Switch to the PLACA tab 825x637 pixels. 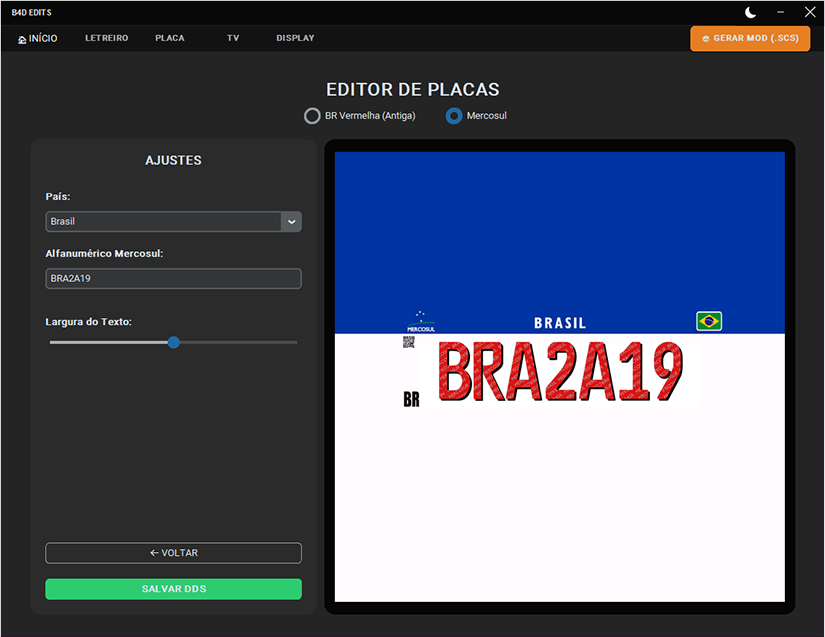pos(169,38)
